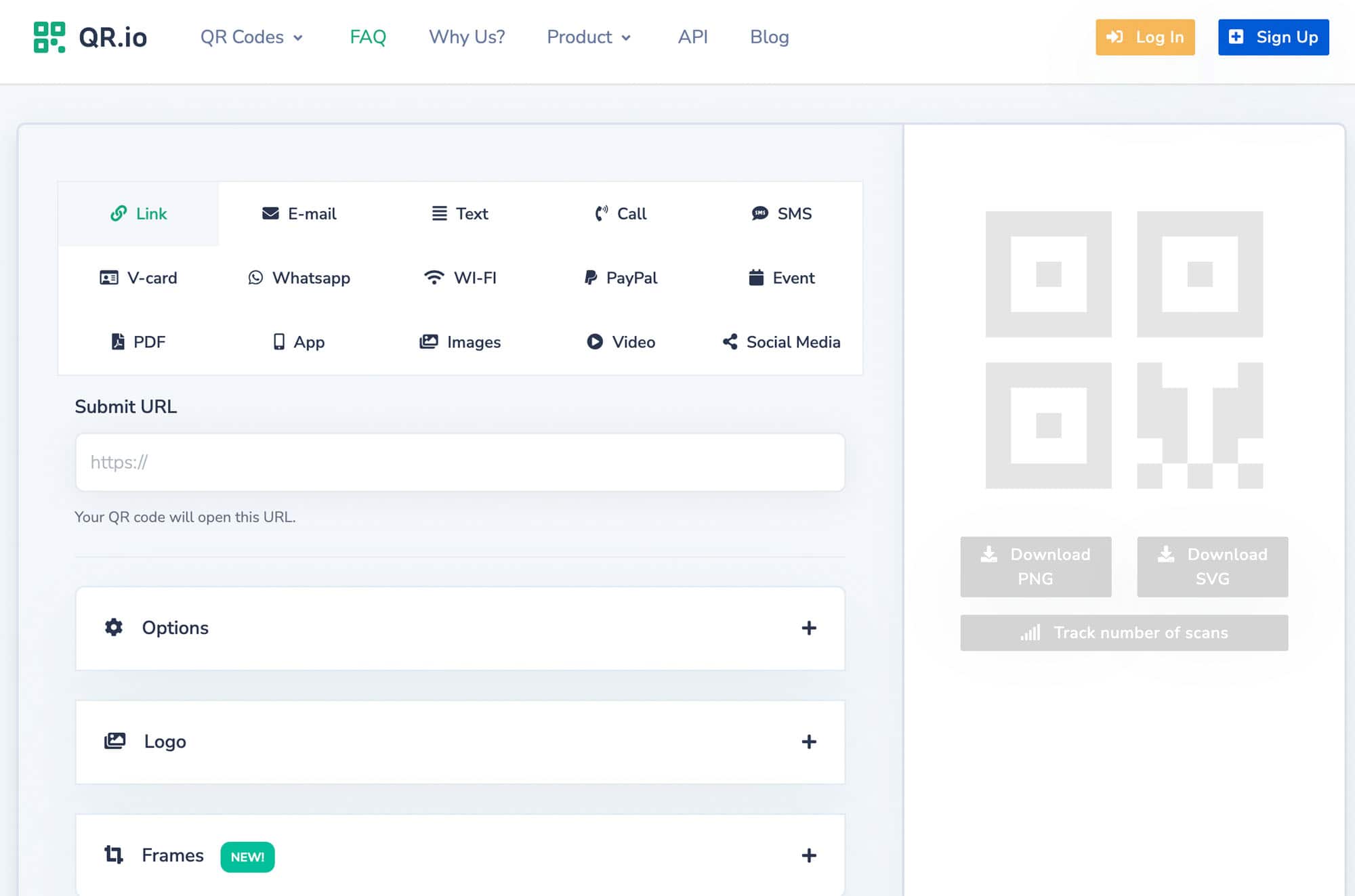Choose the WI-FI QR code type
This screenshot has width=1355, height=896.
(x=460, y=278)
